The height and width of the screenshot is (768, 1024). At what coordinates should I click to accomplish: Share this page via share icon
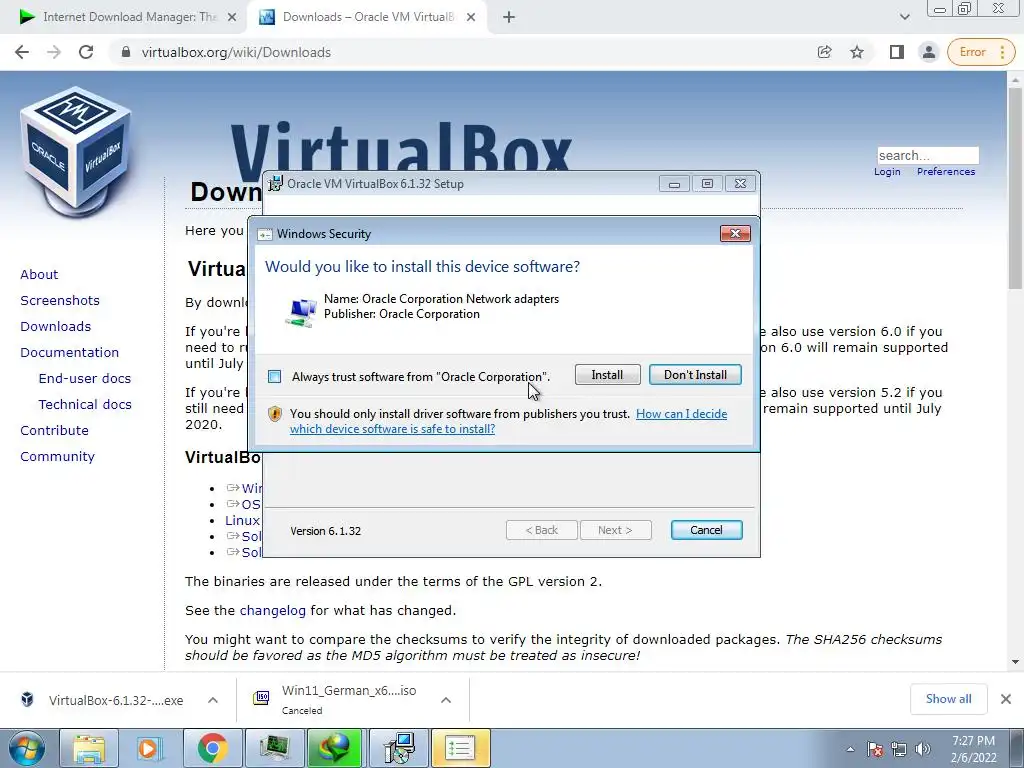pyautogui.click(x=824, y=52)
